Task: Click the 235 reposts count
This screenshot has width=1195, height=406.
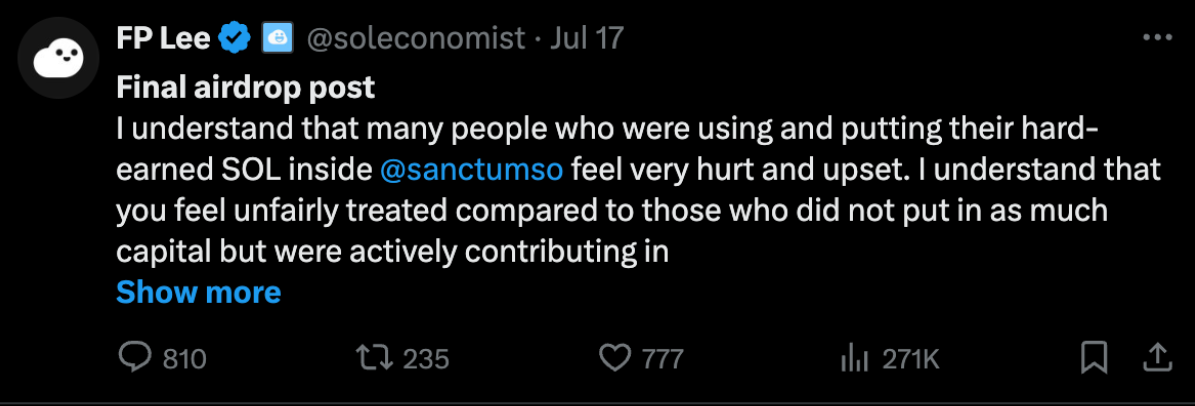Action: pyautogui.click(x=427, y=358)
